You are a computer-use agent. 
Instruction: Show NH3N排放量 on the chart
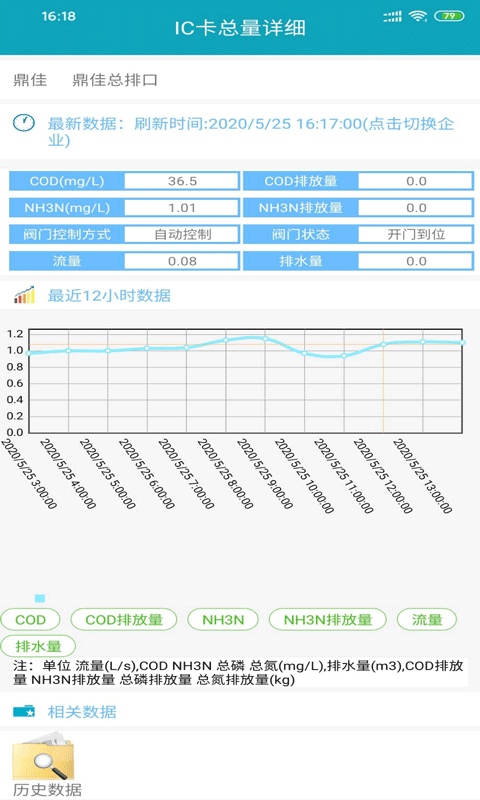coord(327,619)
